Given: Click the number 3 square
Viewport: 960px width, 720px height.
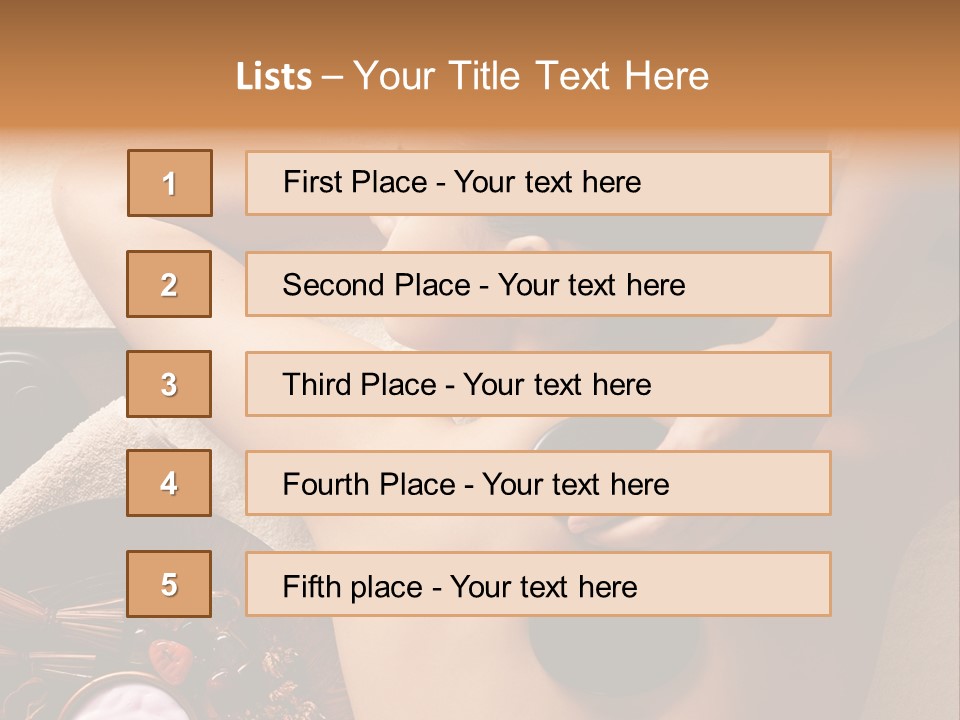Looking at the screenshot, I should pos(169,384).
